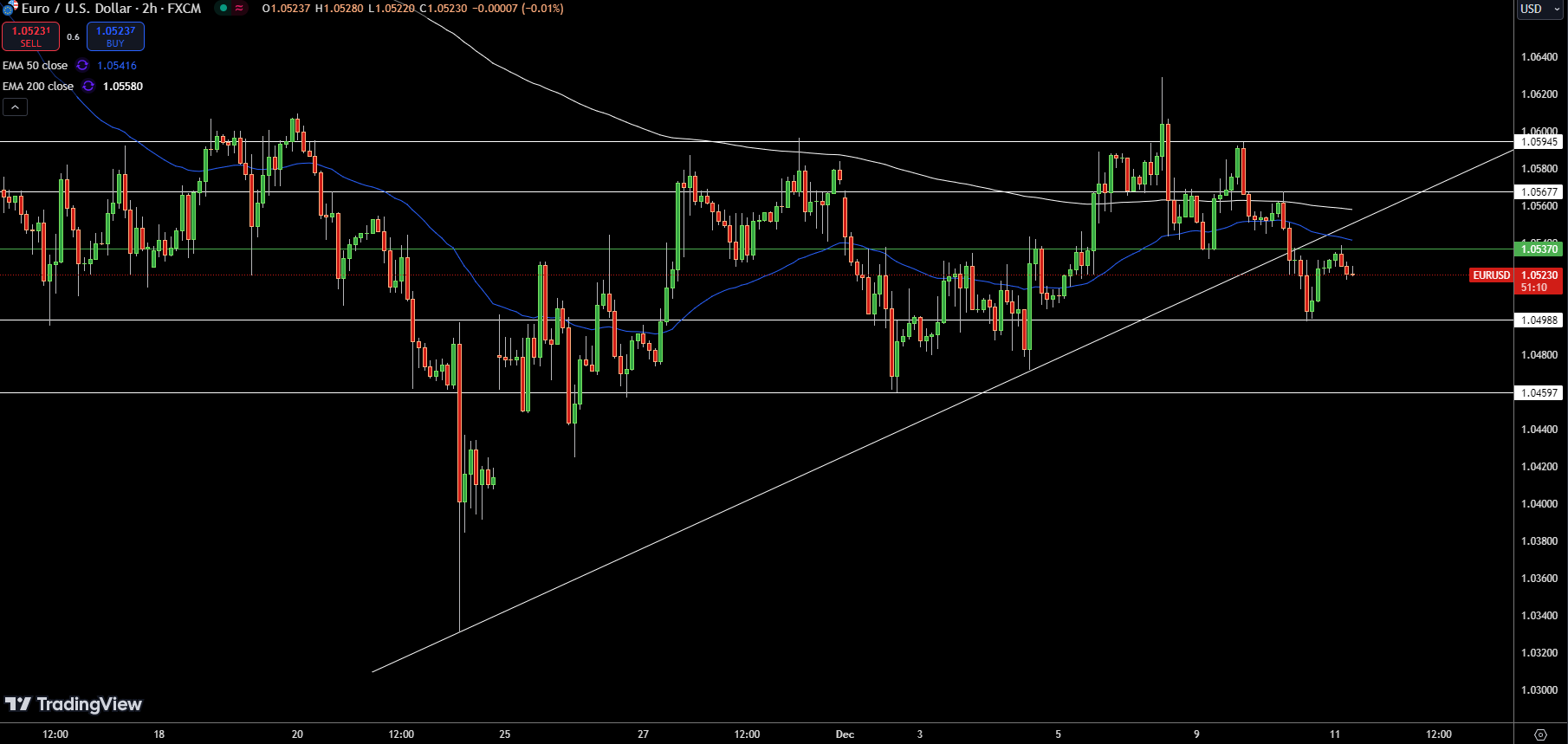
Task: Click the Euro / U.S. Dollar symbol flag icon
Action: coord(10,9)
